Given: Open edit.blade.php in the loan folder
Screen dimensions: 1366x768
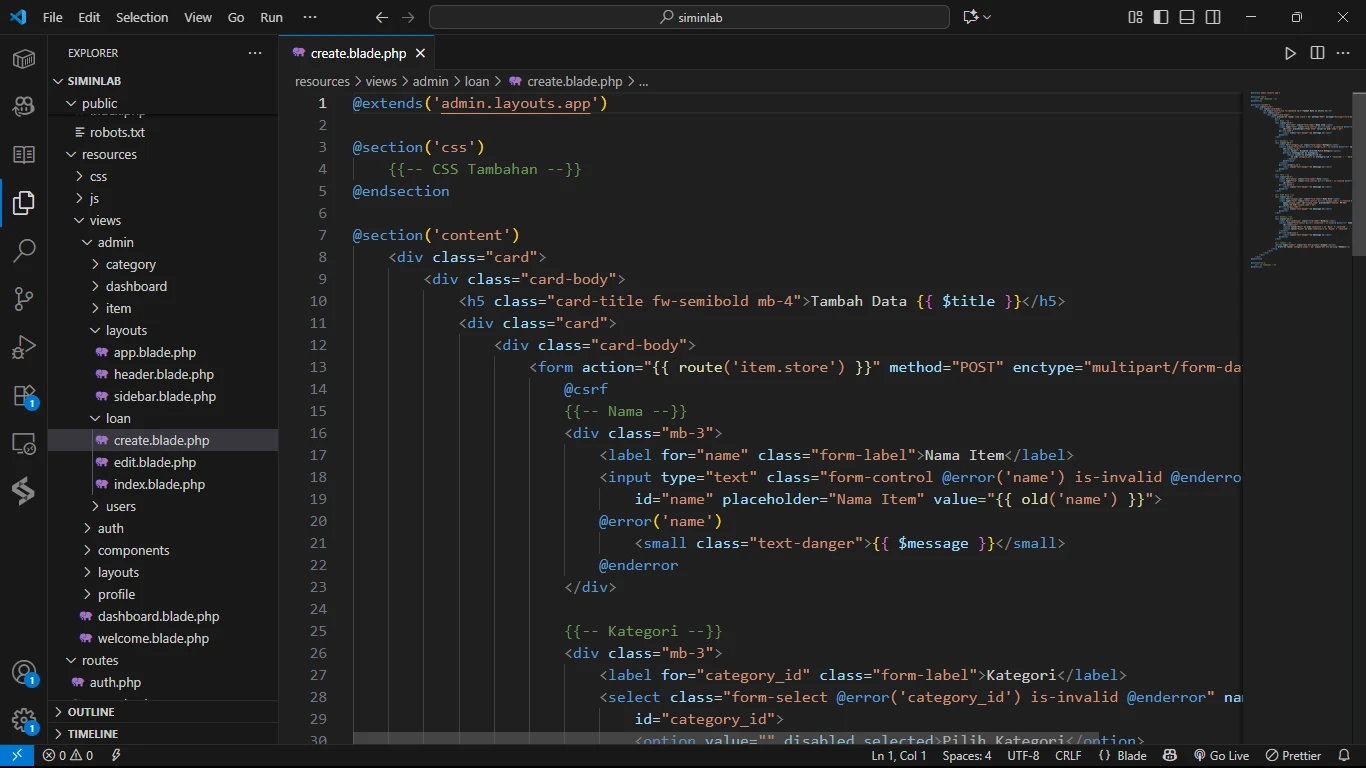Looking at the screenshot, I should coord(154,462).
